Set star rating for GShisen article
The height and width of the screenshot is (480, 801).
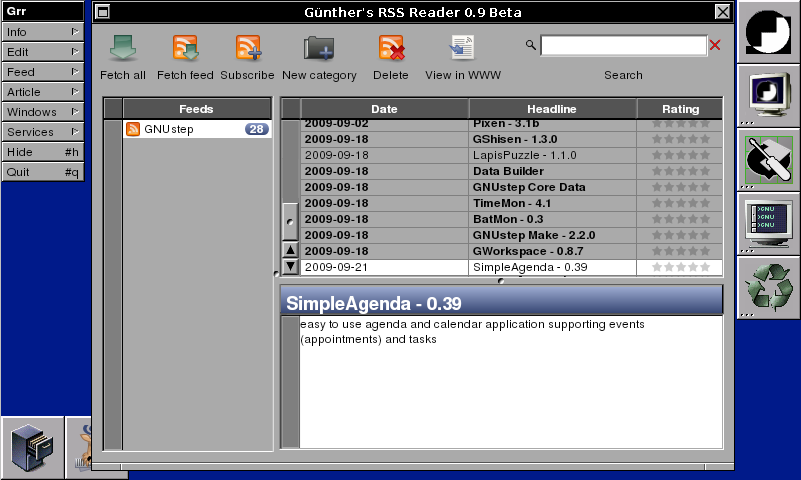pyautogui.click(x=680, y=140)
